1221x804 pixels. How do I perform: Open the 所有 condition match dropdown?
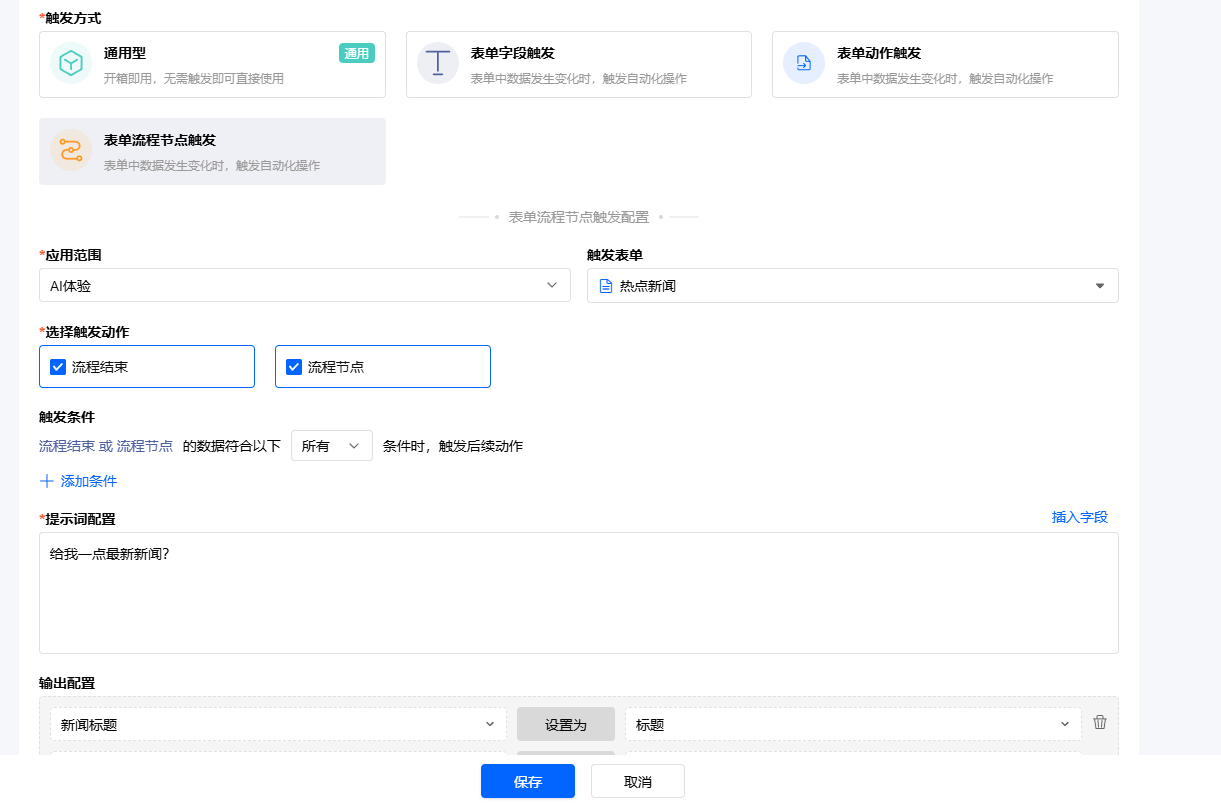pos(331,446)
